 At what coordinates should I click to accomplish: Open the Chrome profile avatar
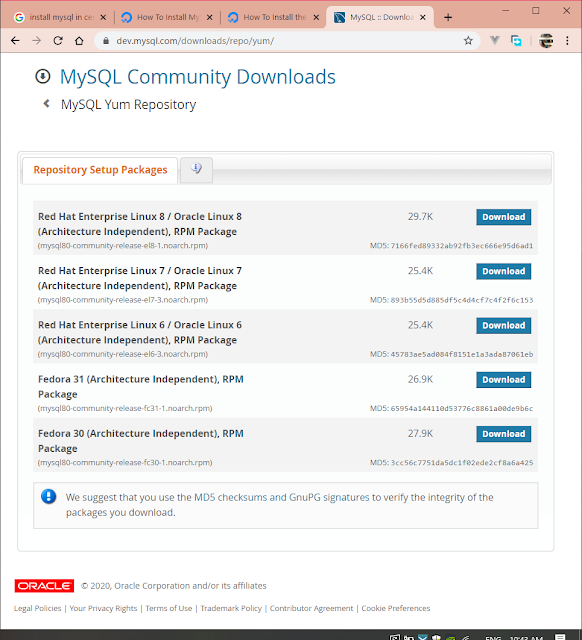pos(546,40)
